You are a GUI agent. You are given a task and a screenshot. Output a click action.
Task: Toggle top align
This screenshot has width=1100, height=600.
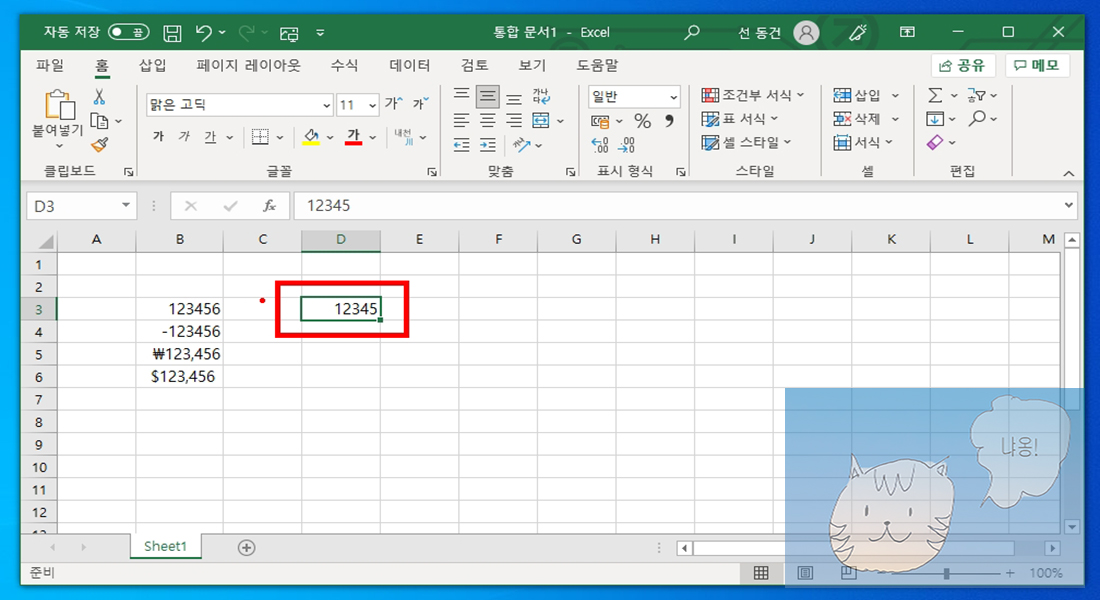tap(461, 95)
